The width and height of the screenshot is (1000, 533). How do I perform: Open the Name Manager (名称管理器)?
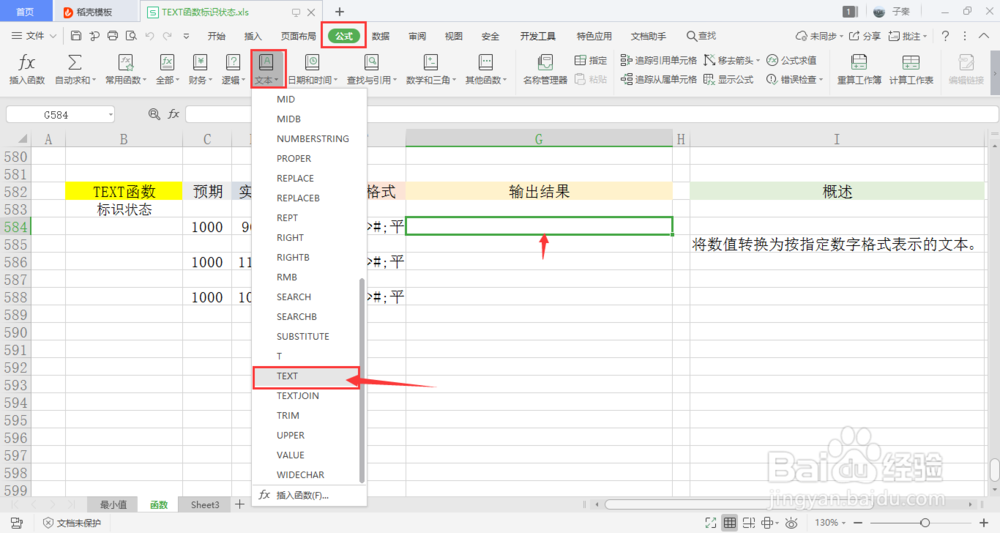(x=545, y=69)
